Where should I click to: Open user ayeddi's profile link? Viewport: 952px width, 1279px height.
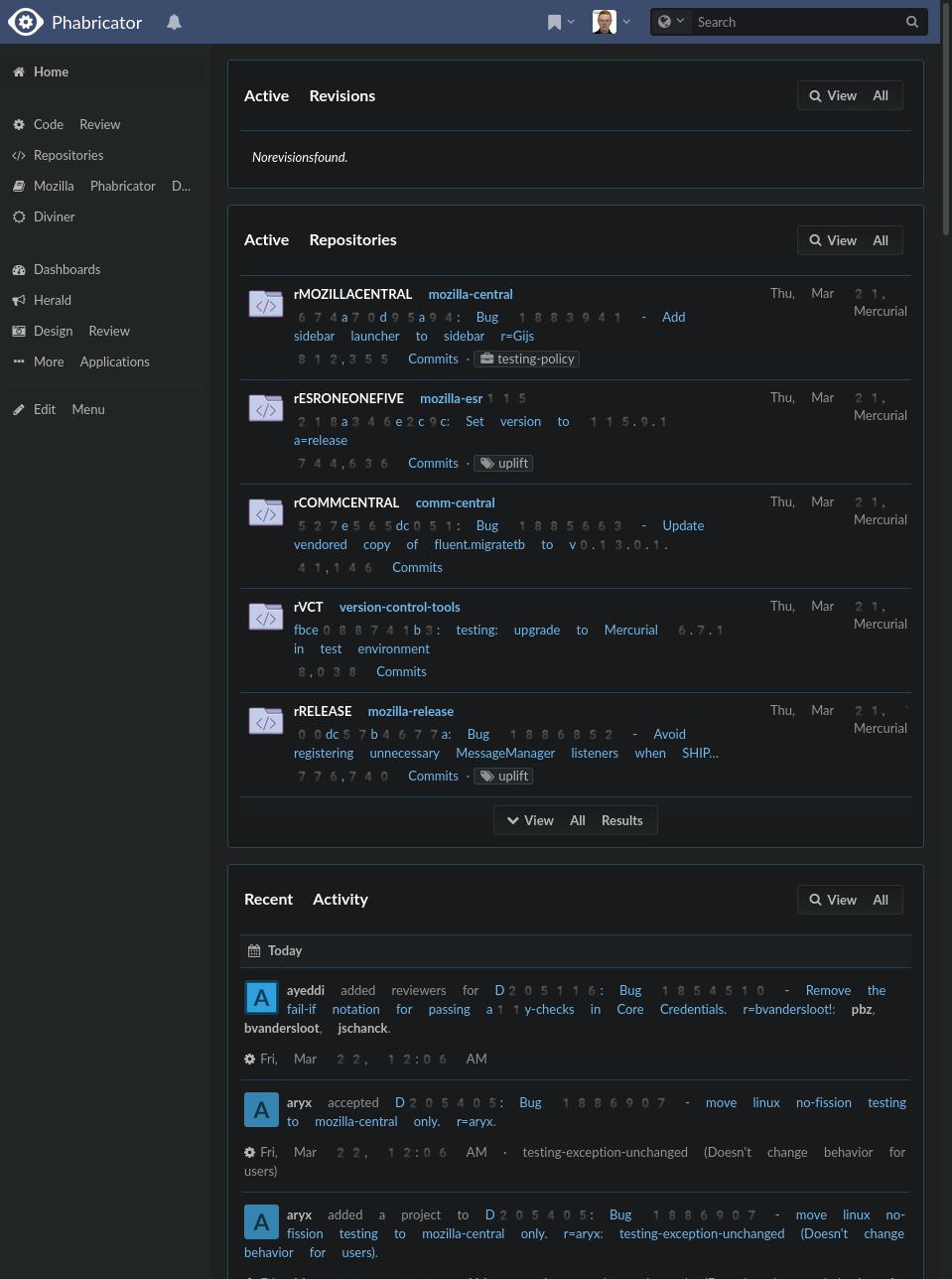point(306,990)
